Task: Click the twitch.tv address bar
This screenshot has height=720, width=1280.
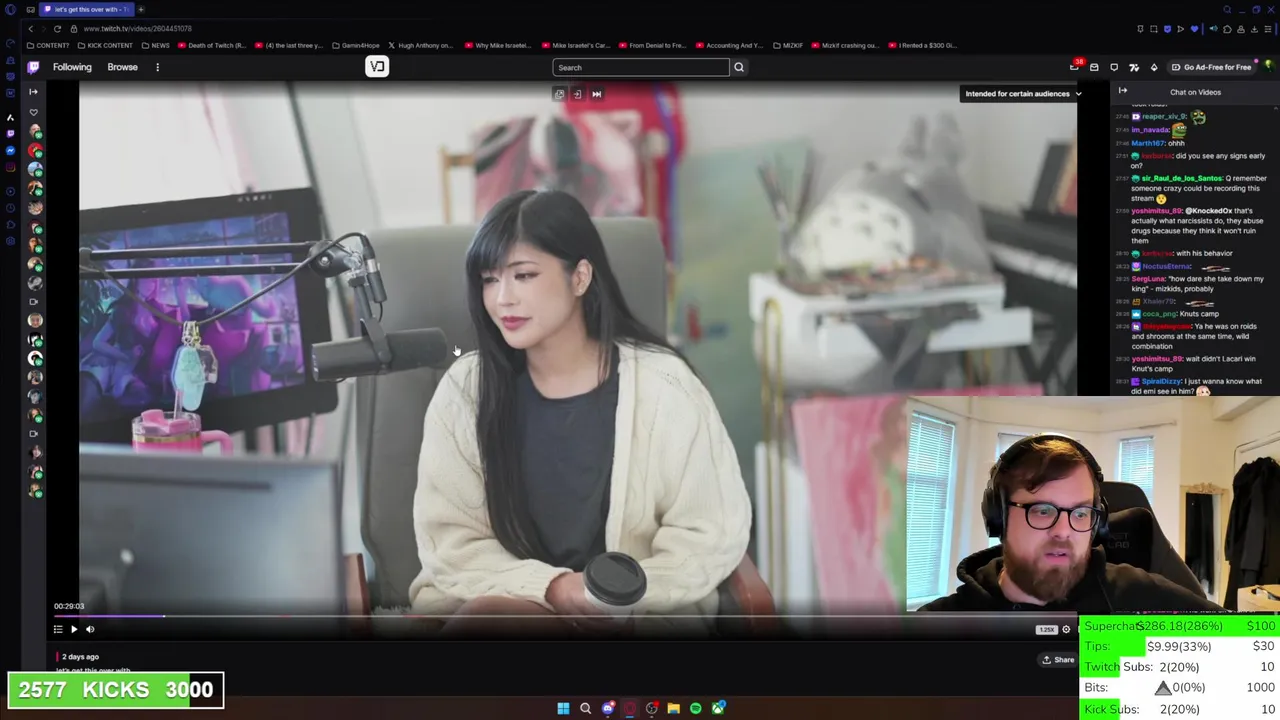Action: coord(138,29)
